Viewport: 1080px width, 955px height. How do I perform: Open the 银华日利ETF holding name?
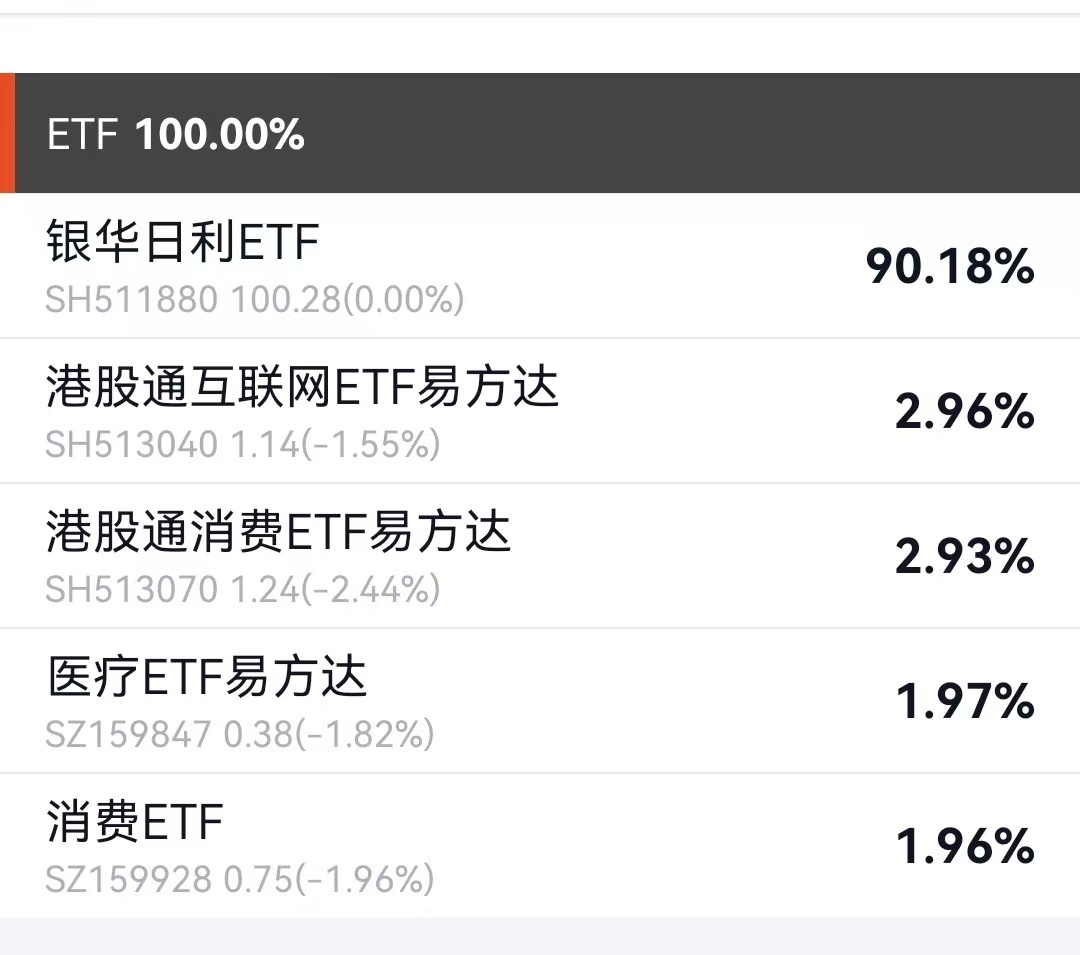183,241
